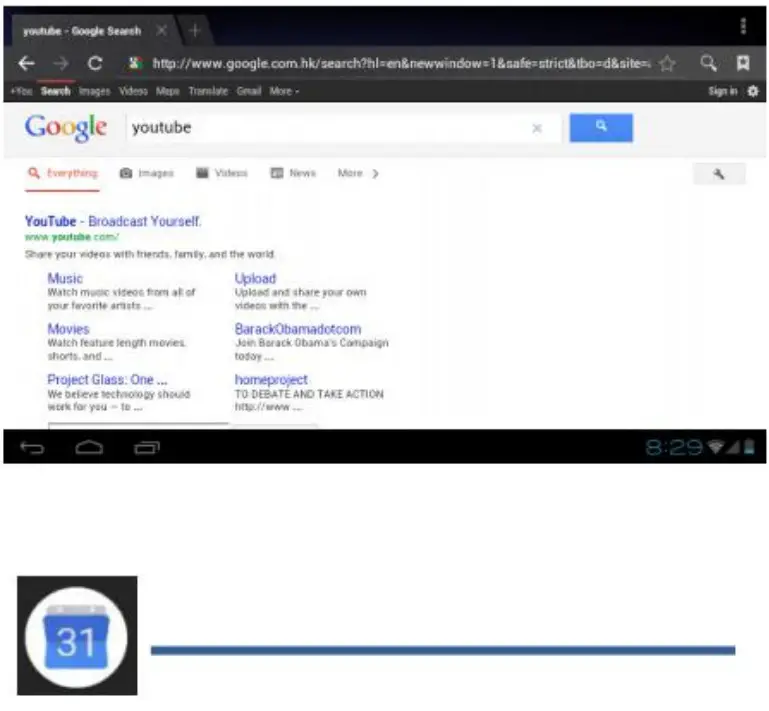
Task: Open a new tab with the plus icon
Action: click(195, 30)
